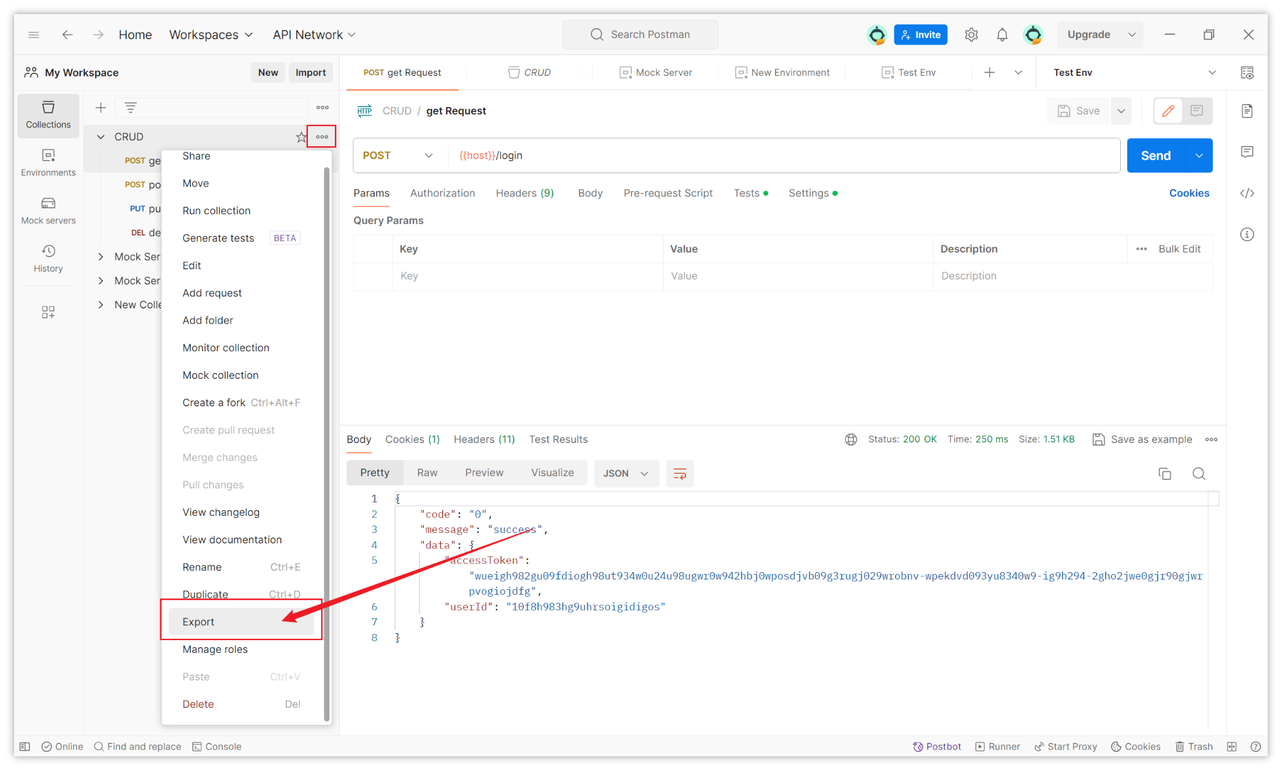Open the API Network dropdown
The height and width of the screenshot is (771, 1280).
[x=314, y=34]
